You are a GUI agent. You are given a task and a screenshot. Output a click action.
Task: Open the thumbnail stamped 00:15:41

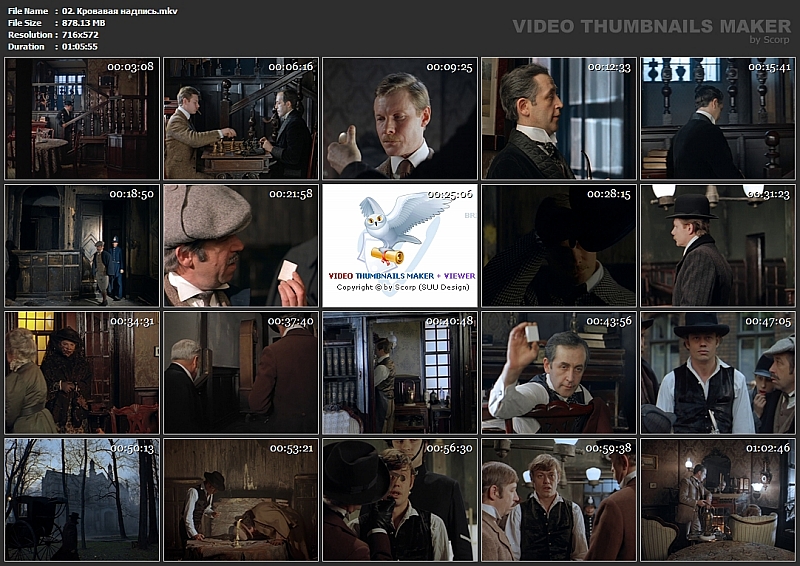point(718,118)
